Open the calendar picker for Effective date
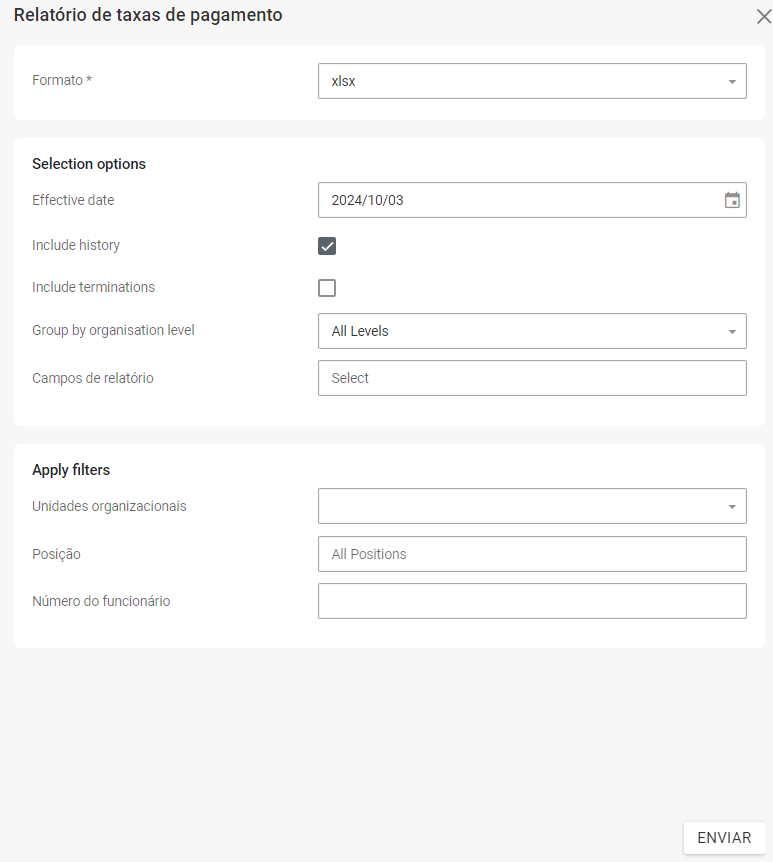The height and width of the screenshot is (862, 773). (732, 200)
